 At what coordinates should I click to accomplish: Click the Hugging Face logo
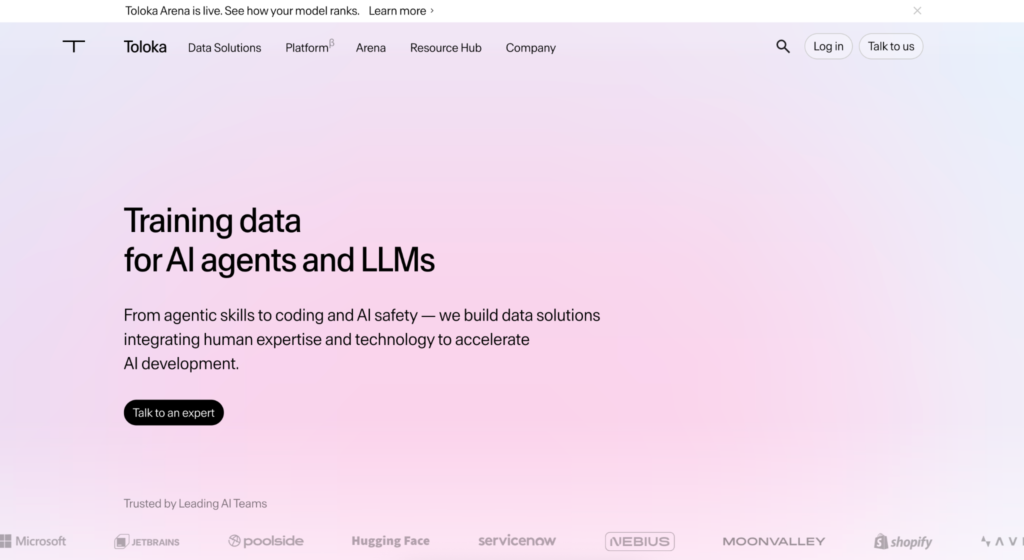tap(391, 541)
